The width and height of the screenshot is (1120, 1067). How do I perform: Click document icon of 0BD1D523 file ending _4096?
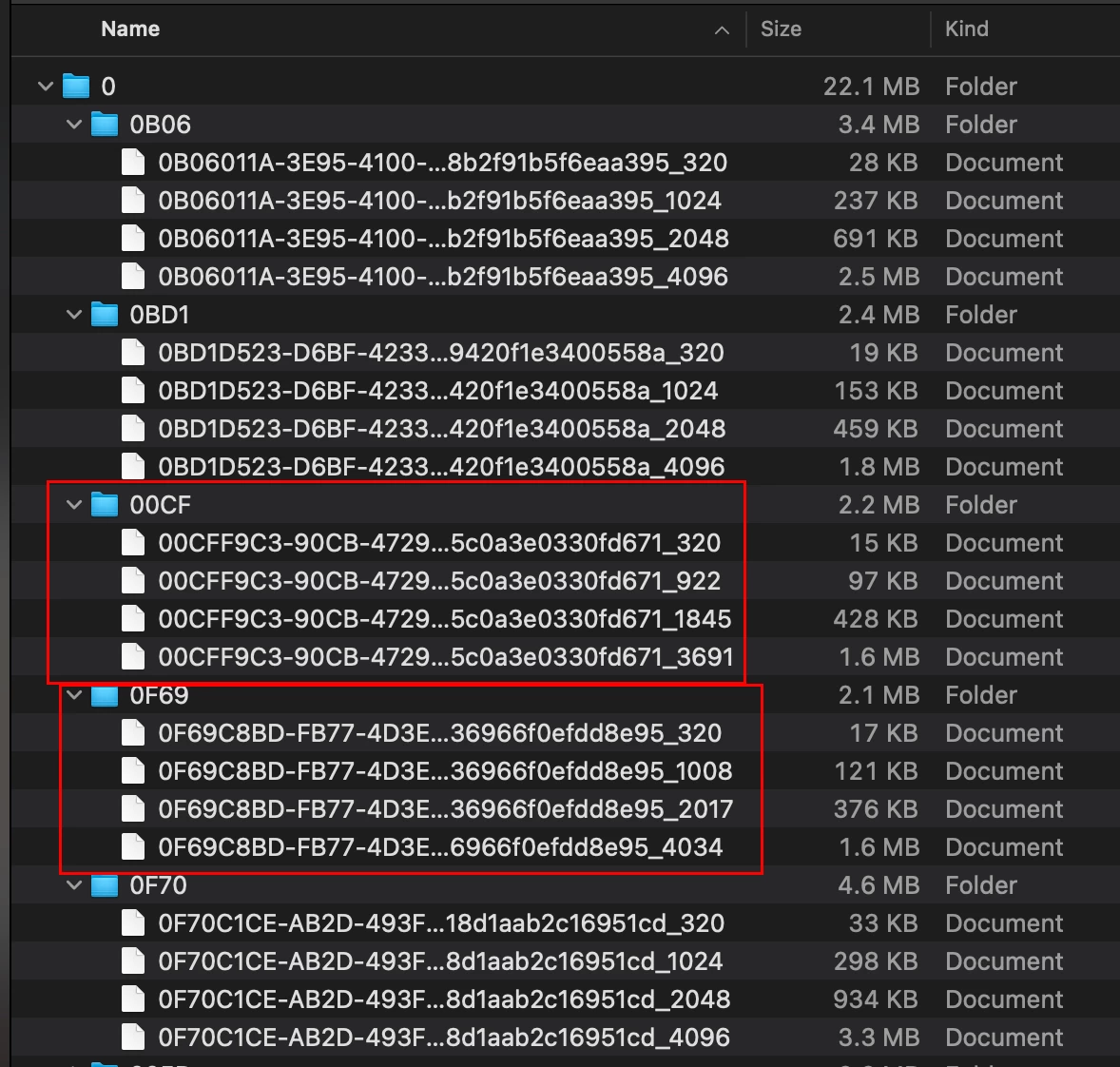tap(133, 466)
